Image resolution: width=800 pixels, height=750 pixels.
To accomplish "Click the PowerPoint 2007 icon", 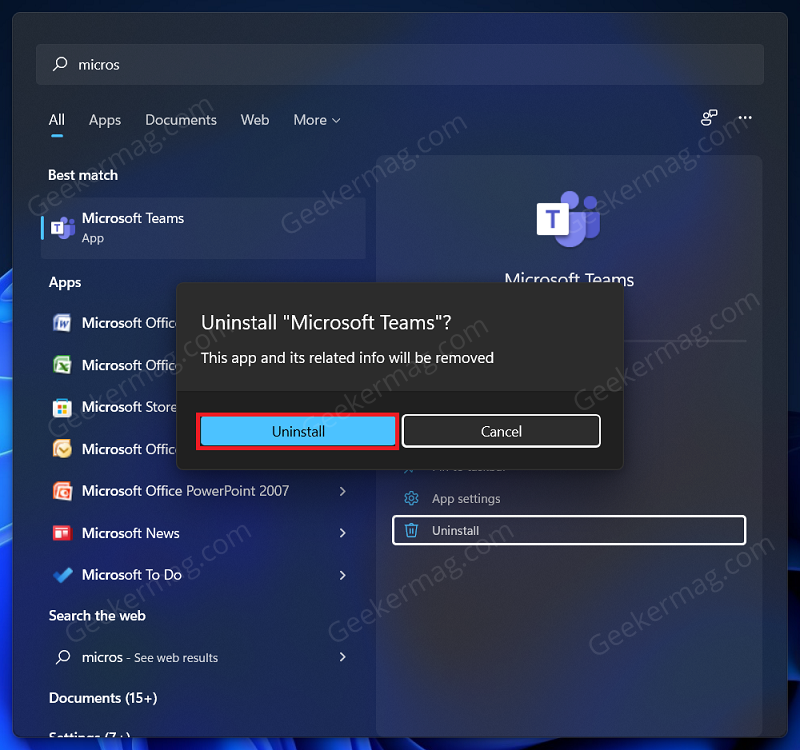I will pyautogui.click(x=62, y=491).
